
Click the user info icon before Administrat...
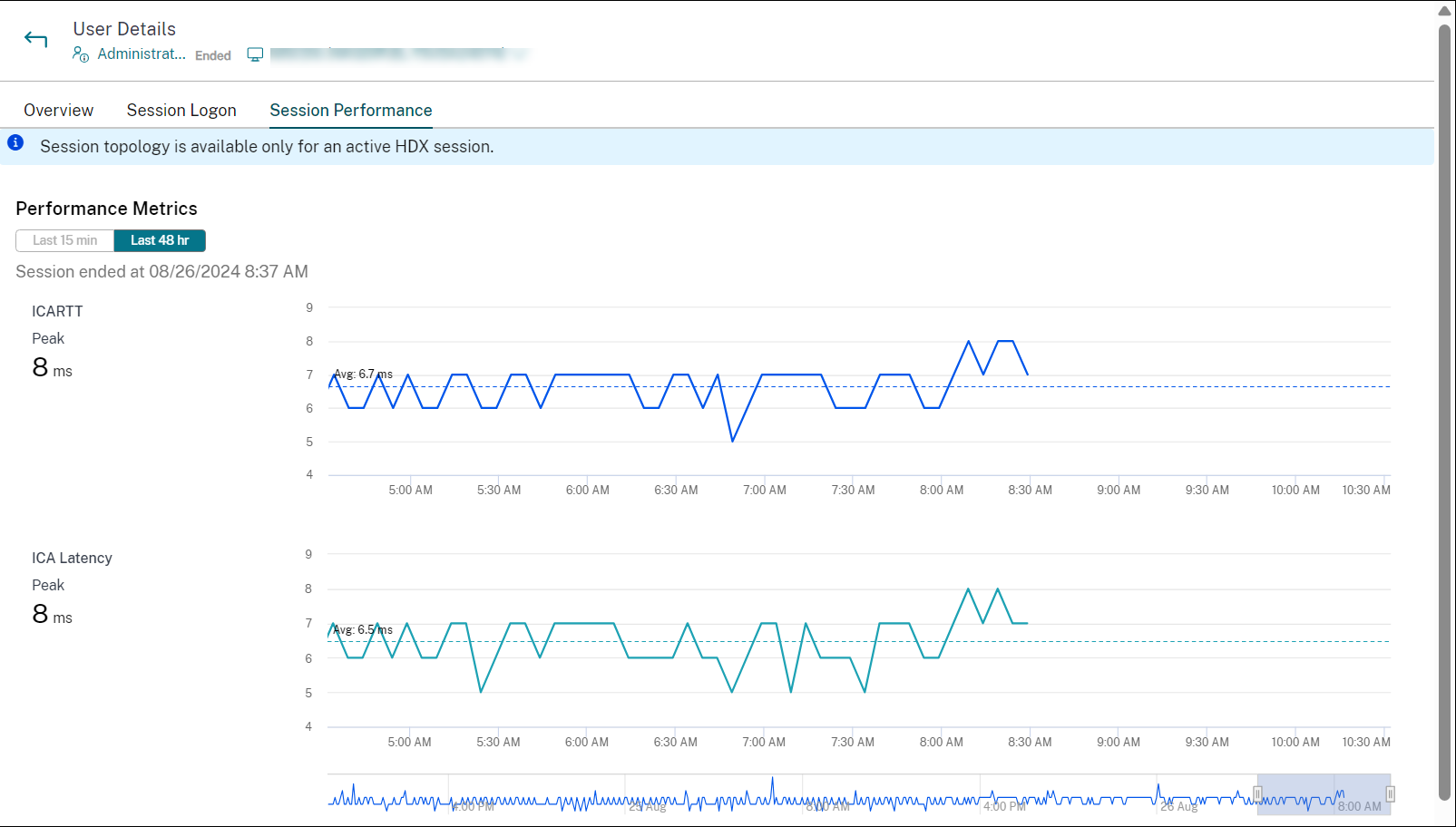(x=81, y=54)
